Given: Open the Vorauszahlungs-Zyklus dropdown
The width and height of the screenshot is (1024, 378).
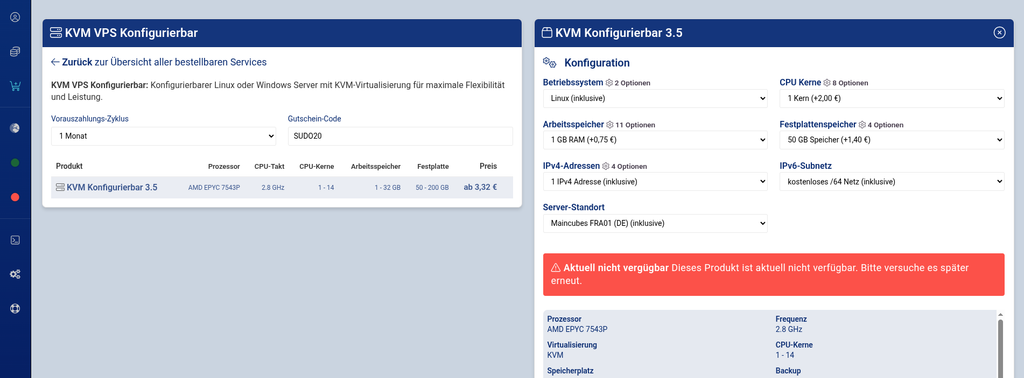Looking at the screenshot, I should tap(164, 136).
